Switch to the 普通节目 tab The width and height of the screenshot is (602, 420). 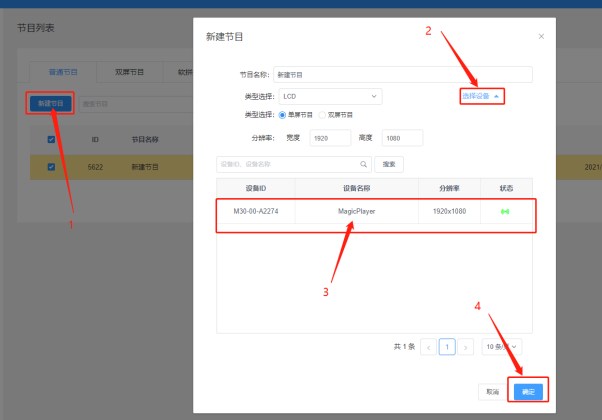(66, 73)
